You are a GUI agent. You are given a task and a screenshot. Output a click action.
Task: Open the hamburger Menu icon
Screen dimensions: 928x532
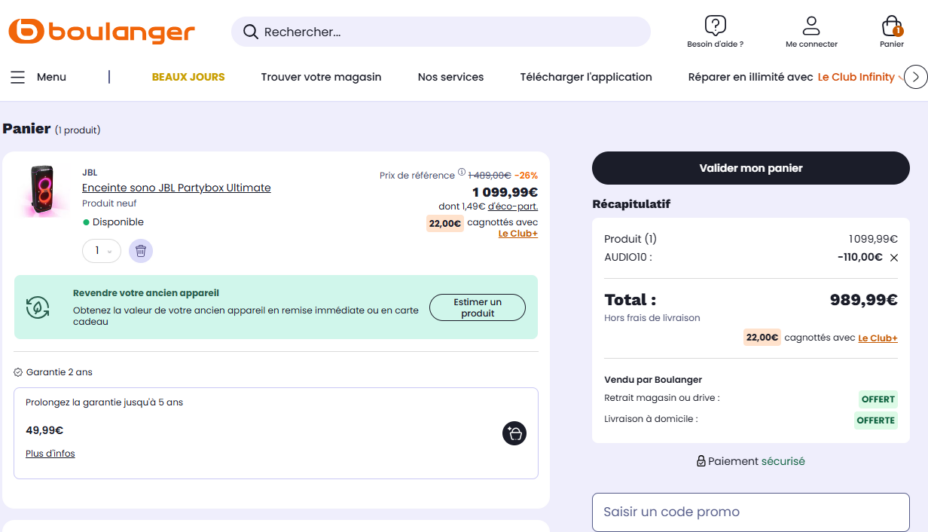pos(18,77)
